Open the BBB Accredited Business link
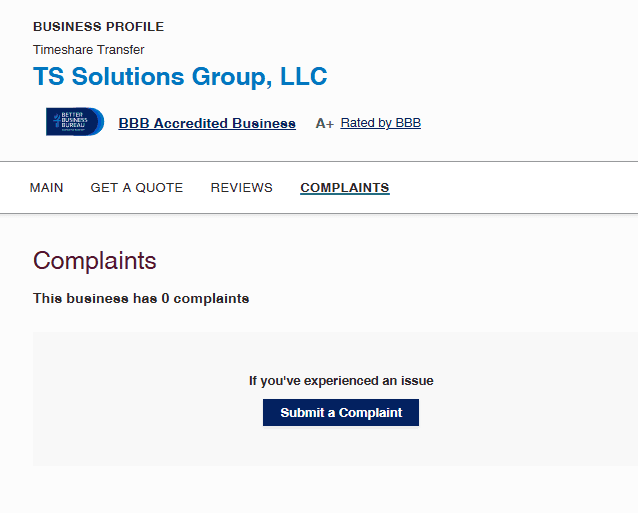 click(x=207, y=124)
